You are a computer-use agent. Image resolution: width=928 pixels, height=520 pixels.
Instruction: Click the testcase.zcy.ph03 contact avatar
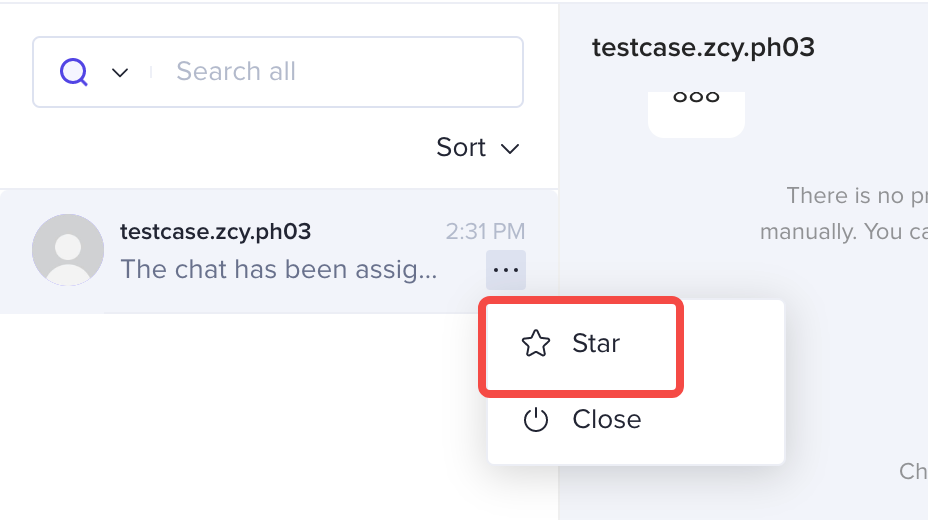point(68,250)
